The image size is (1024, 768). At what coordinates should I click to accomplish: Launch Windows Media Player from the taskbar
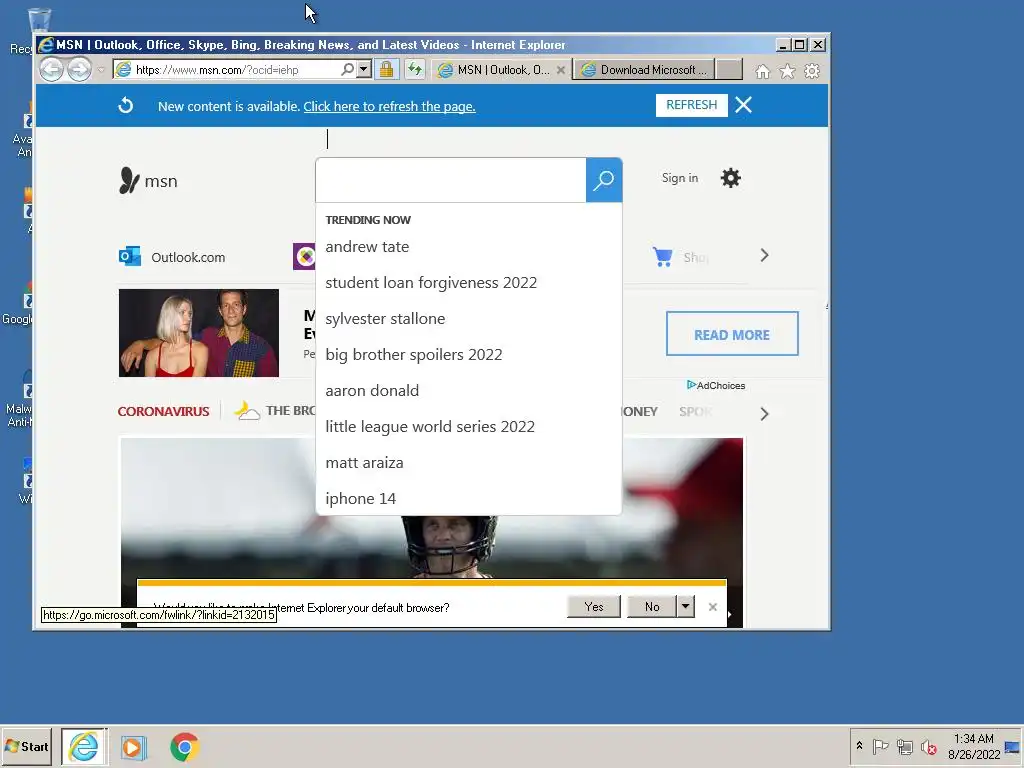133,747
